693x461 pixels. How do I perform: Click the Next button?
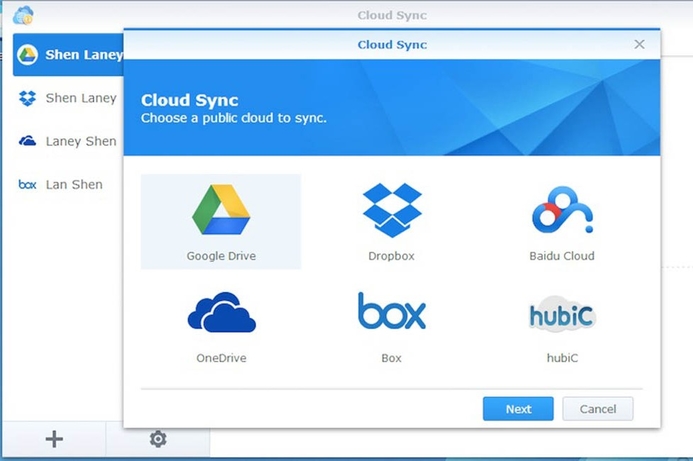(518, 409)
